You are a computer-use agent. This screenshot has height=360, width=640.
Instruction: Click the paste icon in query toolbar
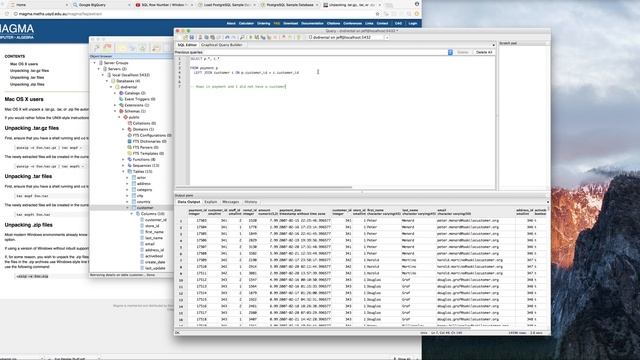[x=213, y=37]
